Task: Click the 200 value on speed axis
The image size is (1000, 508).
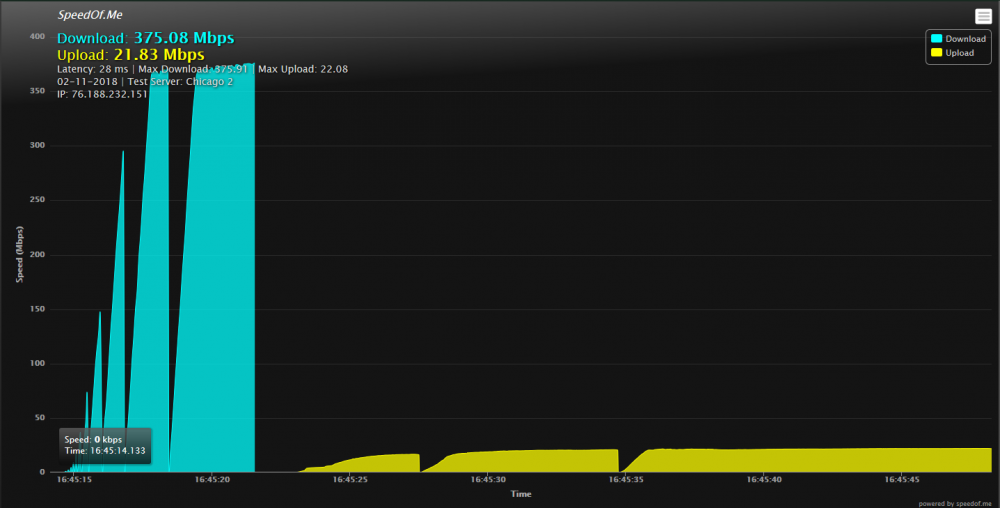Action: (x=37, y=254)
